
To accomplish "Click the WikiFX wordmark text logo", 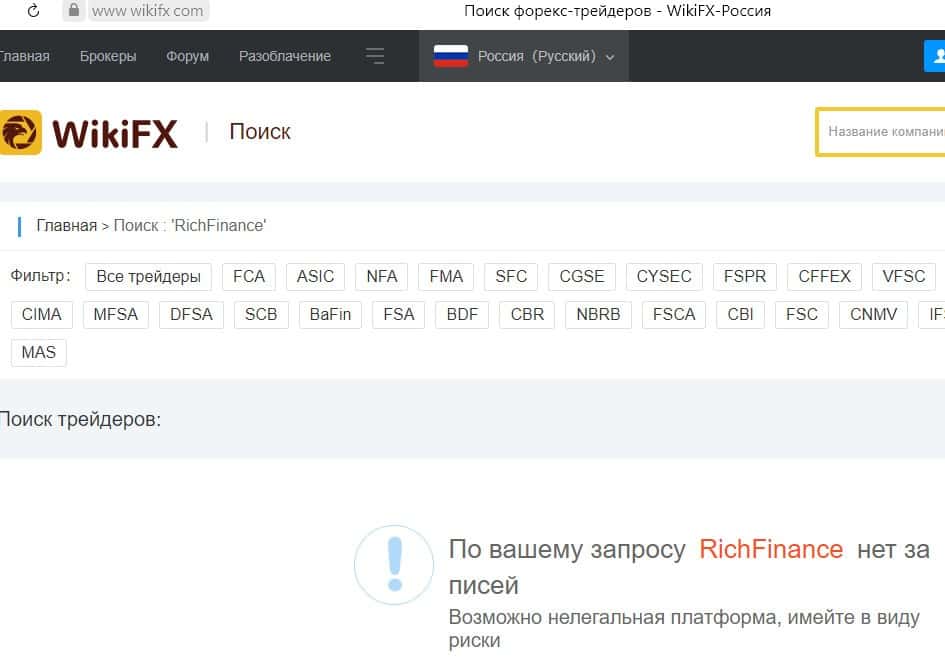I will tap(115, 133).
